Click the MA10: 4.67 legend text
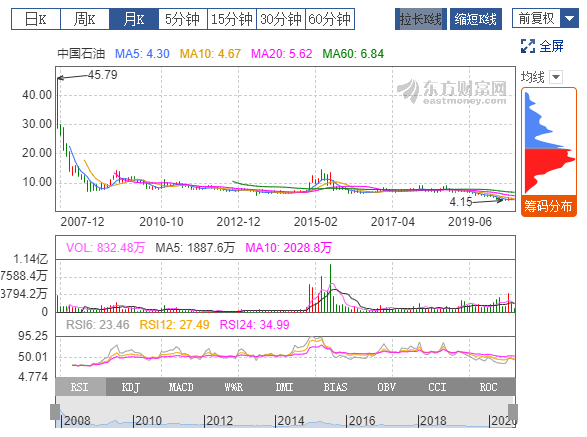Viewport: 587px width, 437px height. click(x=210, y=54)
